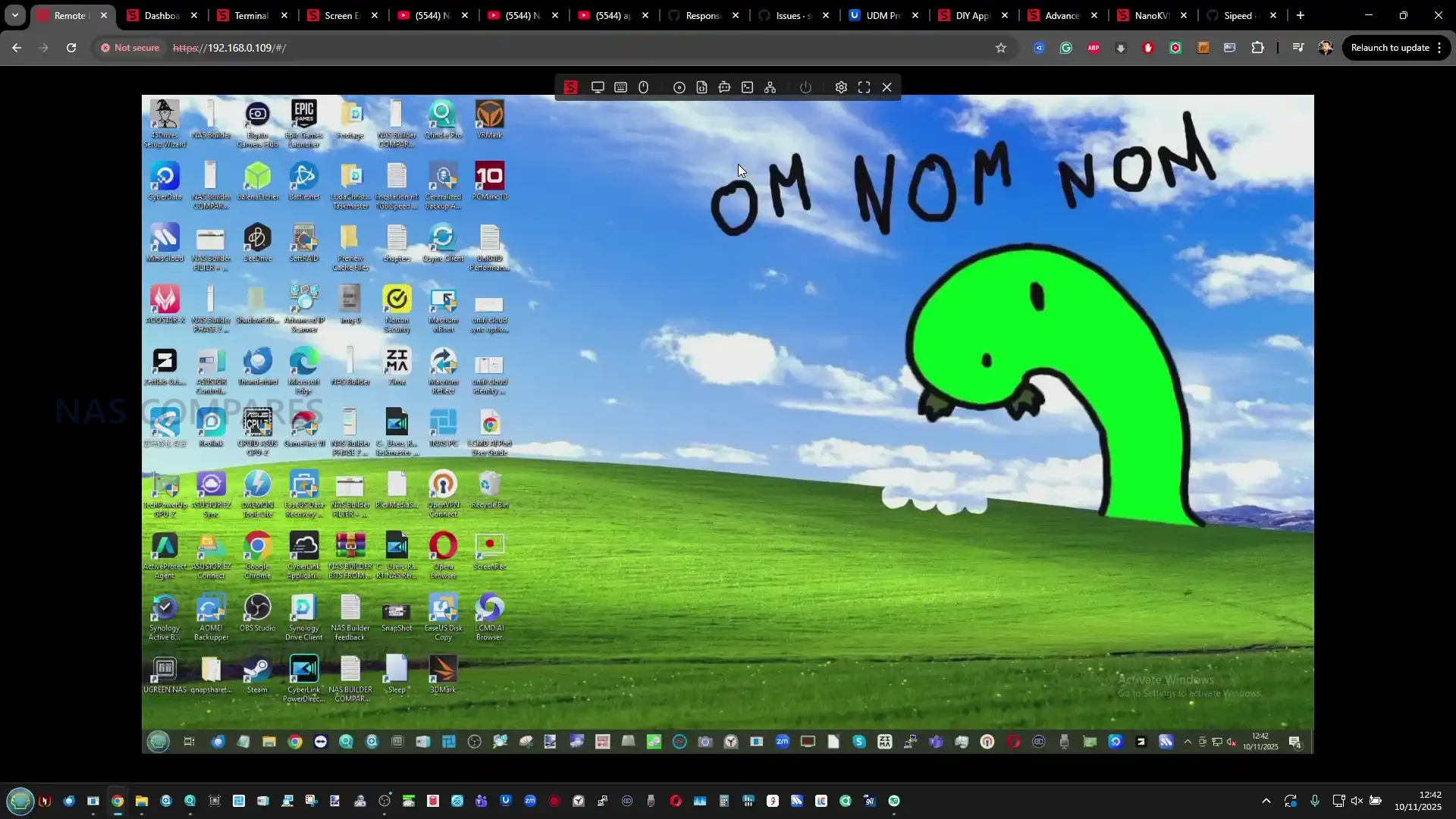The height and width of the screenshot is (819, 1456).
Task: Click the network Wake-on-LAN icon
Action: click(770, 87)
